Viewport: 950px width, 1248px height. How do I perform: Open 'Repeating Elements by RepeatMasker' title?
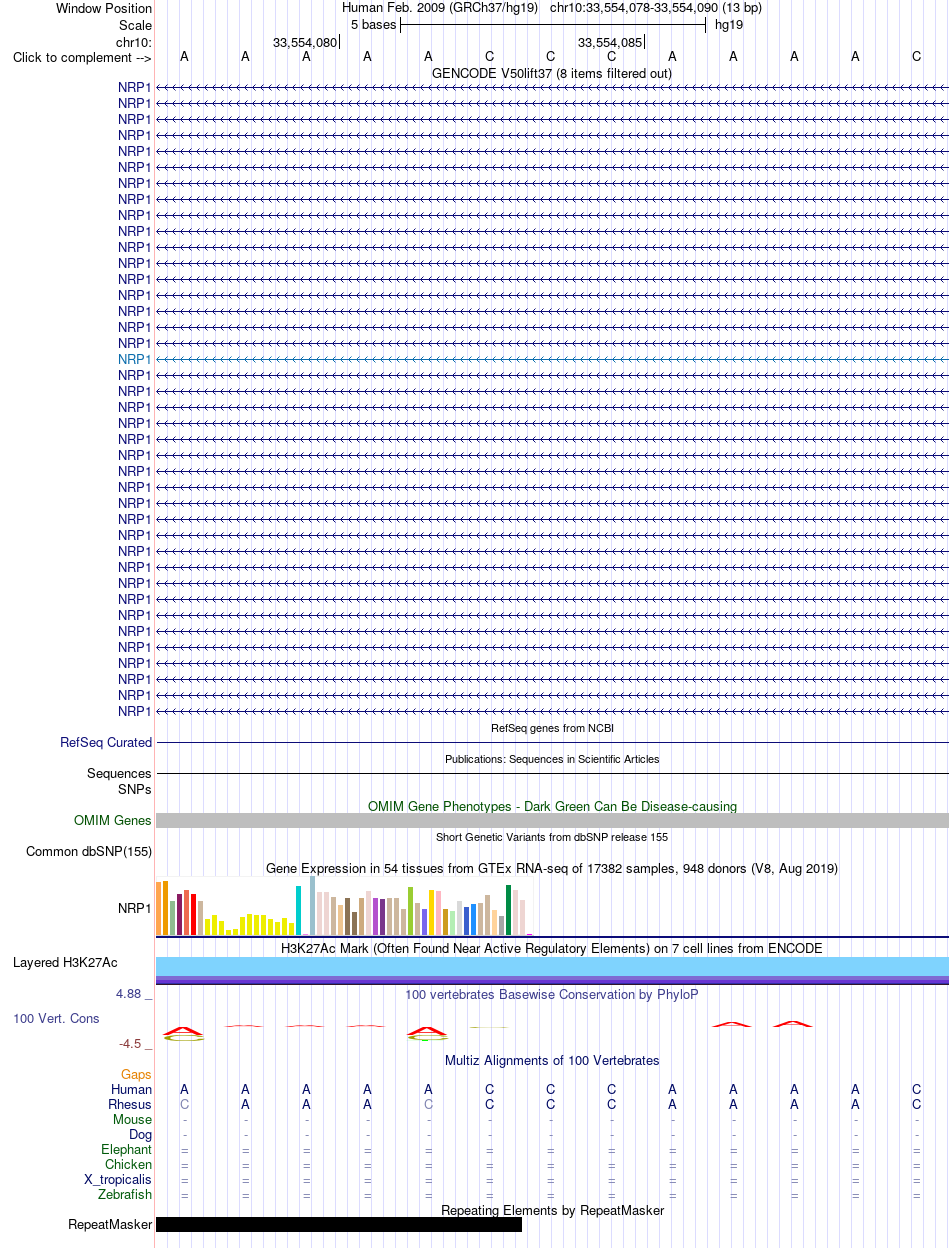(552, 1211)
